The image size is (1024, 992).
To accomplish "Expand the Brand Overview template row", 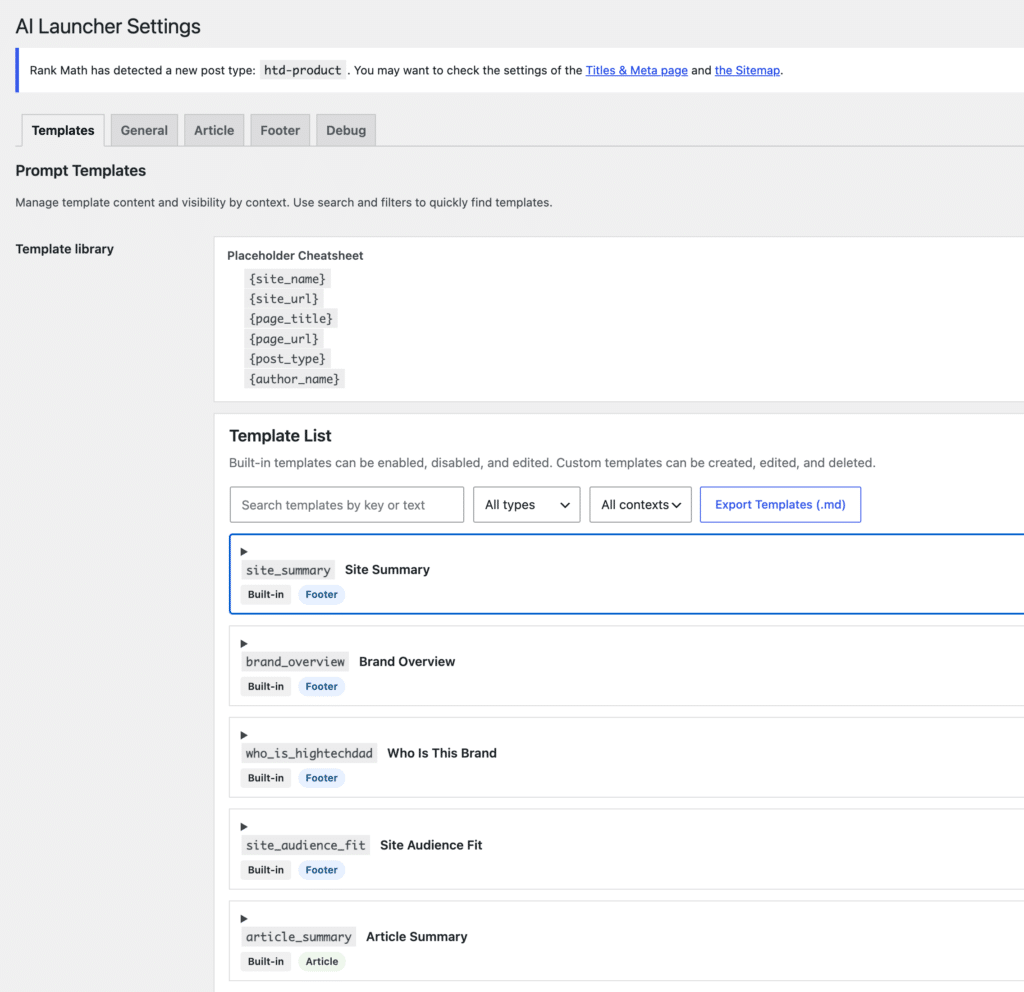I will pos(244,644).
